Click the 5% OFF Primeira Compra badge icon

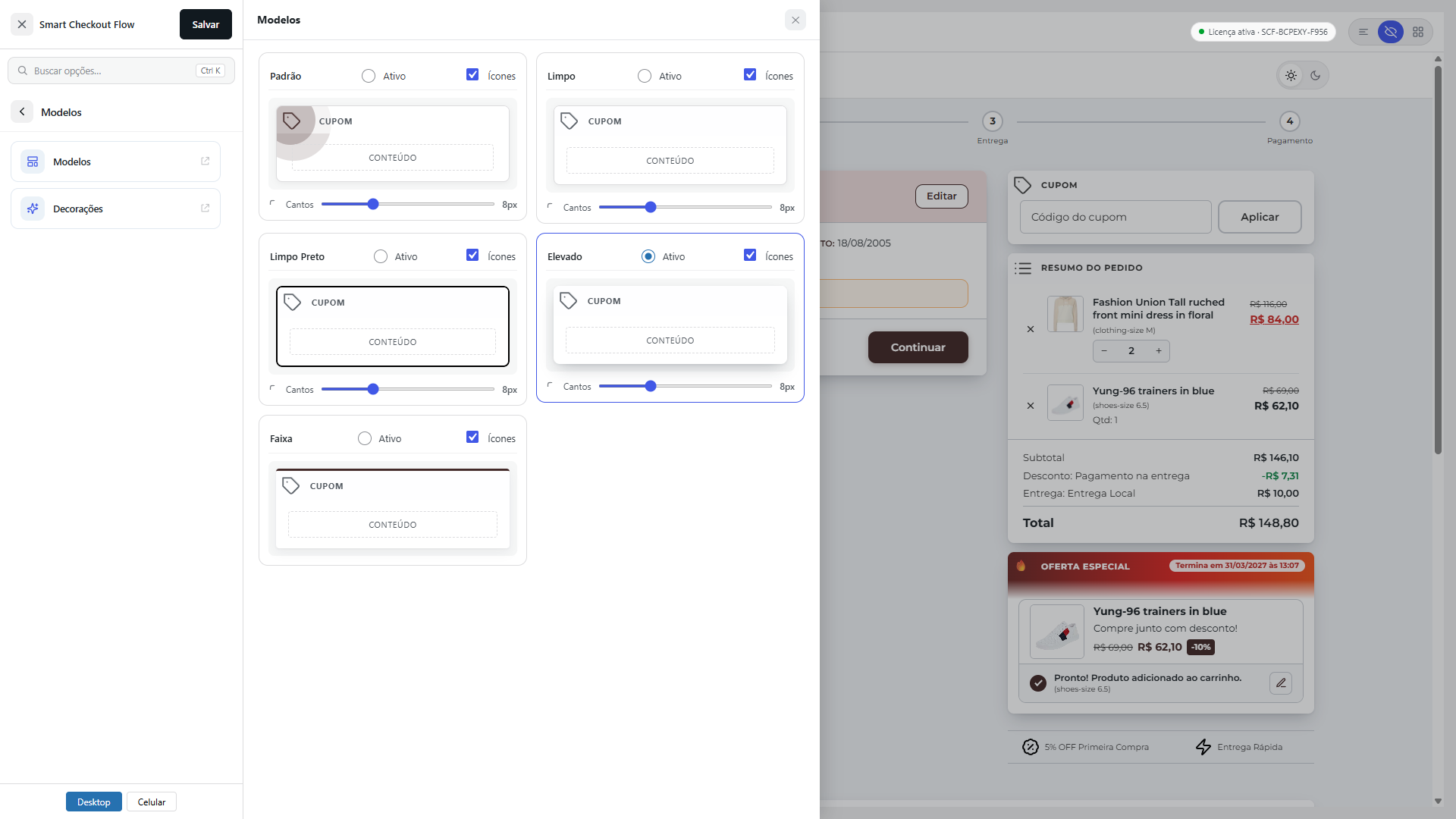(x=1030, y=747)
